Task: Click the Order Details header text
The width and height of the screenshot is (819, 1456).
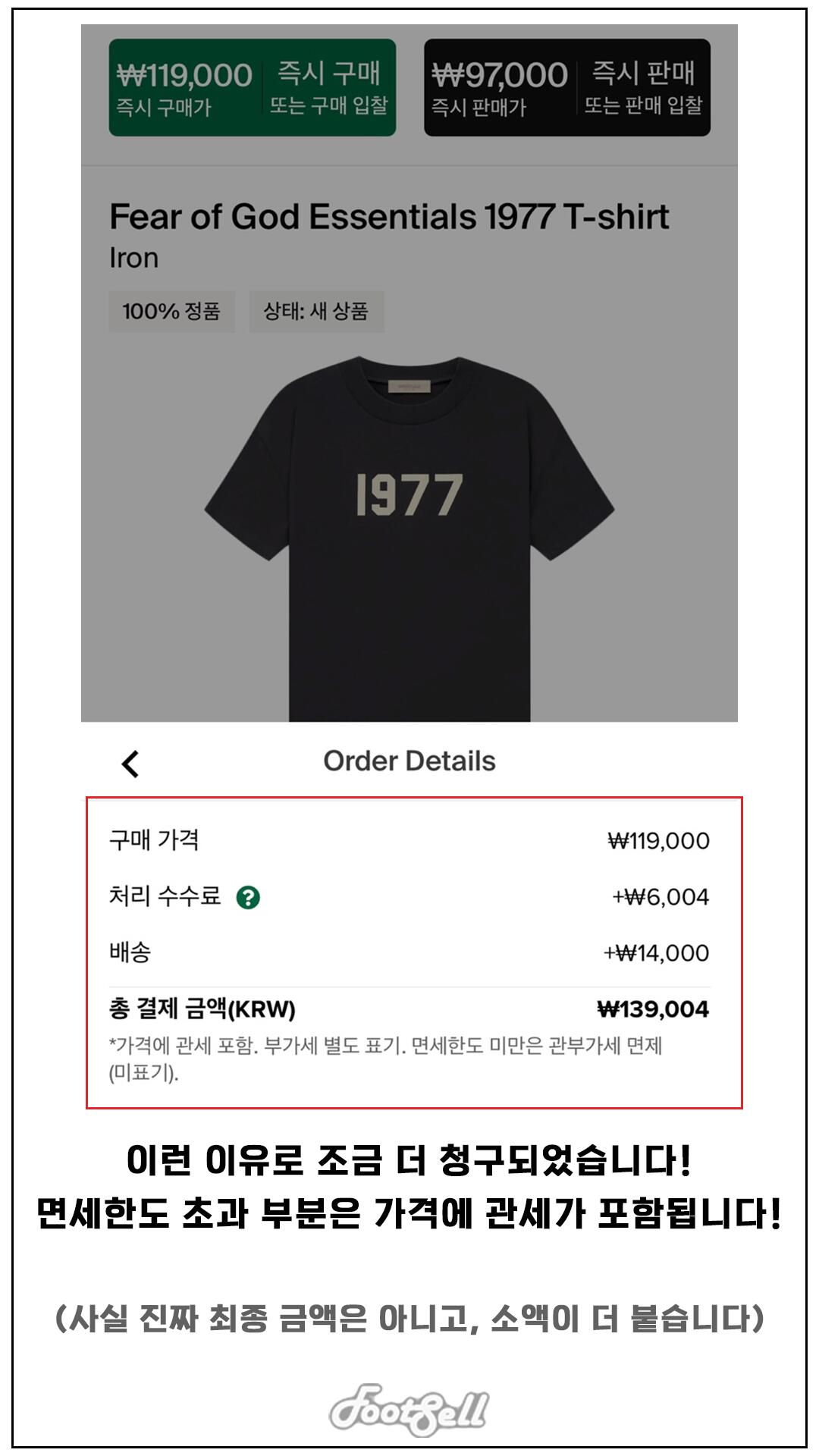Action: point(409,761)
